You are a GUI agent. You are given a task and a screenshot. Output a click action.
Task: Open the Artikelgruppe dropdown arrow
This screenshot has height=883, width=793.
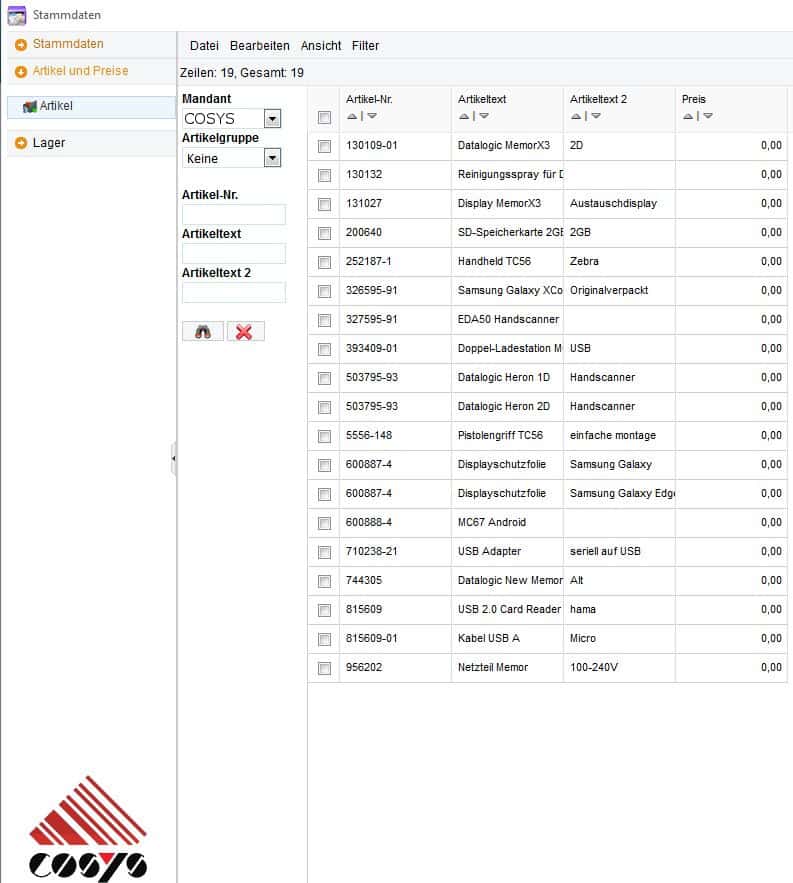pos(272,158)
